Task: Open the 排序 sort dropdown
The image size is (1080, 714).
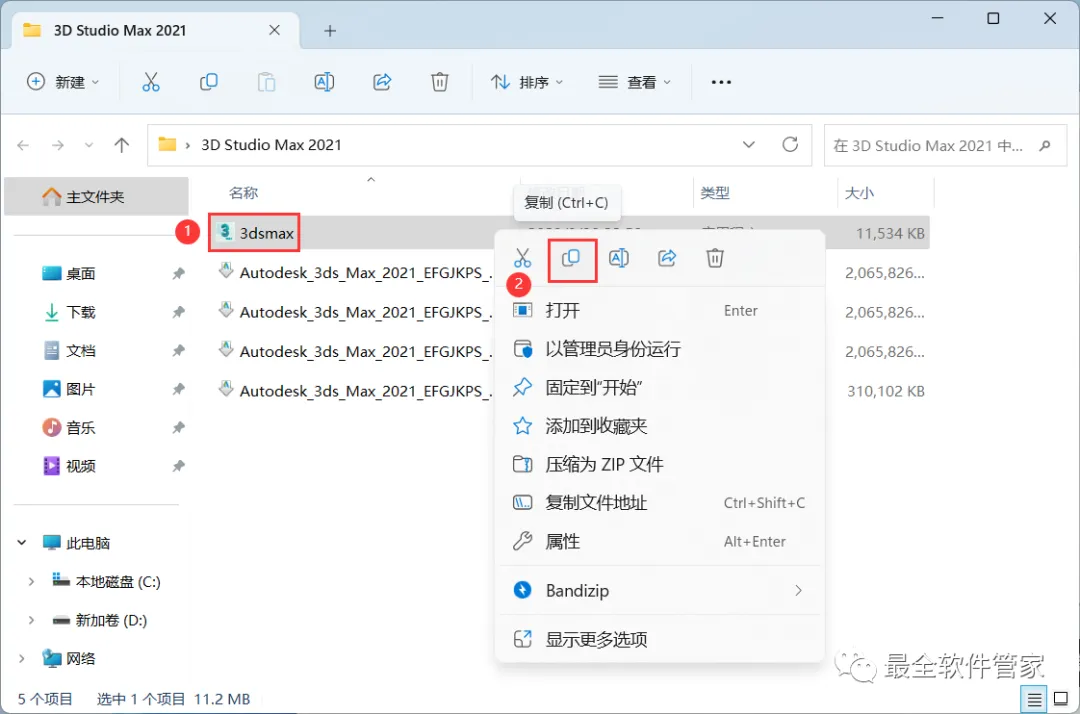Action: (527, 82)
